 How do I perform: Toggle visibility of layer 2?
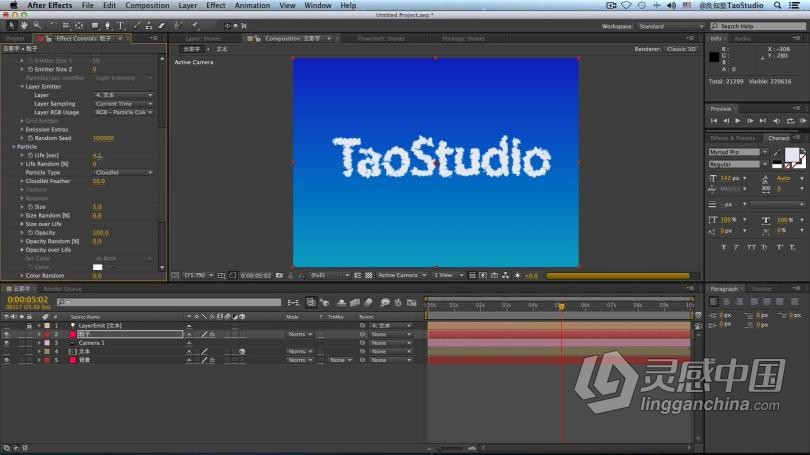click(x=6, y=334)
